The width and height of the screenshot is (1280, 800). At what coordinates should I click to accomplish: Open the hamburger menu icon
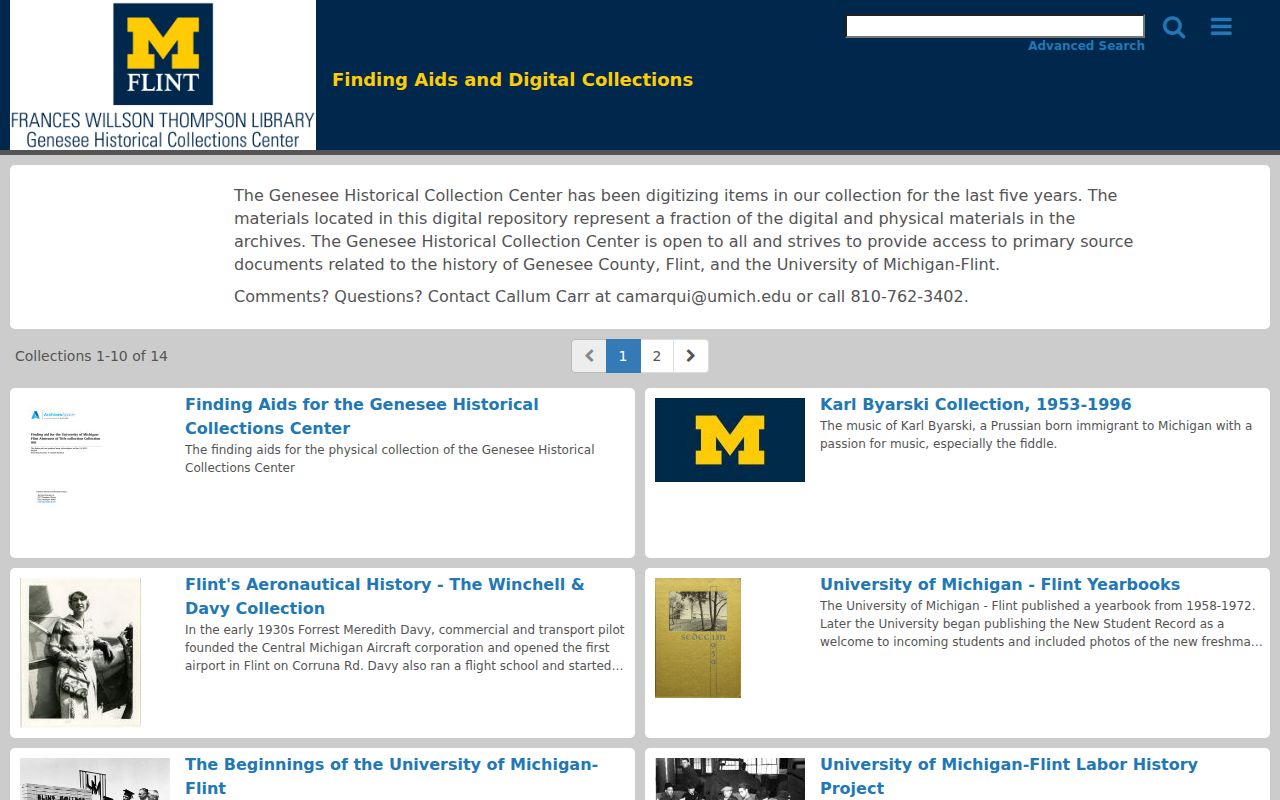[x=1221, y=27]
